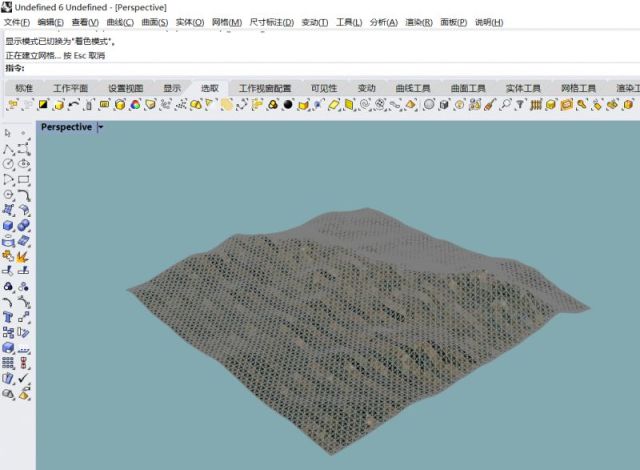This screenshot has width=640, height=470.
Task: Open the 编辑(E) menu
Action: [x=51, y=22]
